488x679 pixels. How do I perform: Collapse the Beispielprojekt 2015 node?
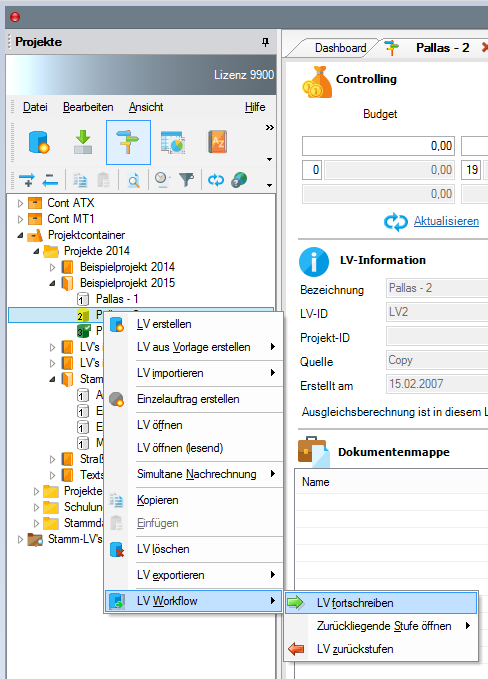pyautogui.click(x=52, y=283)
